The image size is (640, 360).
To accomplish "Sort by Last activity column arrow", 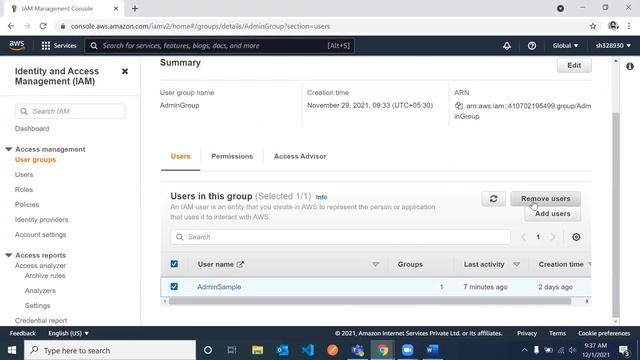I will (516, 264).
